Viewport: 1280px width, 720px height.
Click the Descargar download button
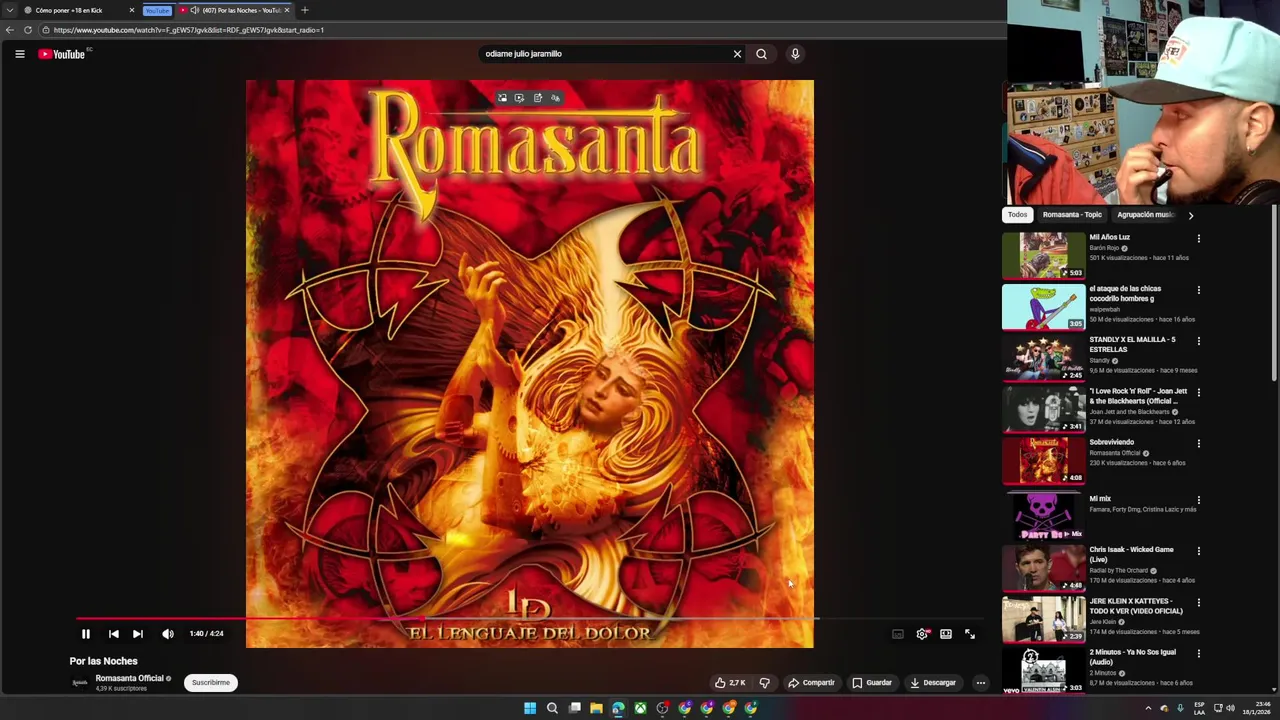(x=933, y=683)
